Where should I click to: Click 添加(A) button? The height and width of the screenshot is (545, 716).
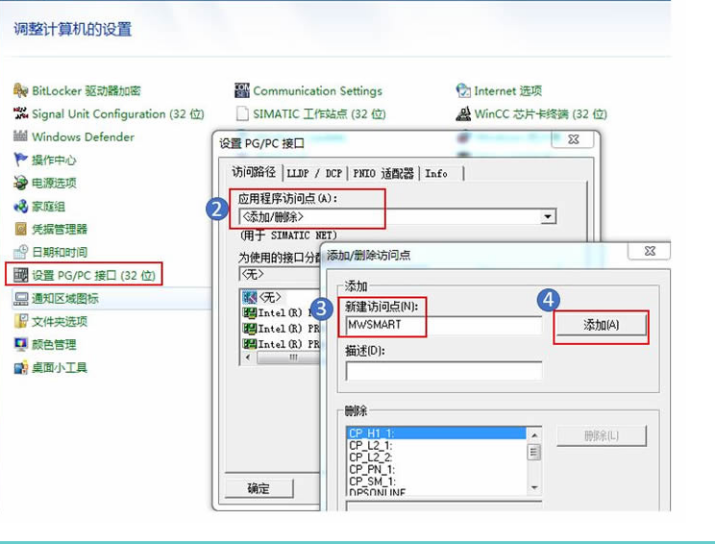600,325
